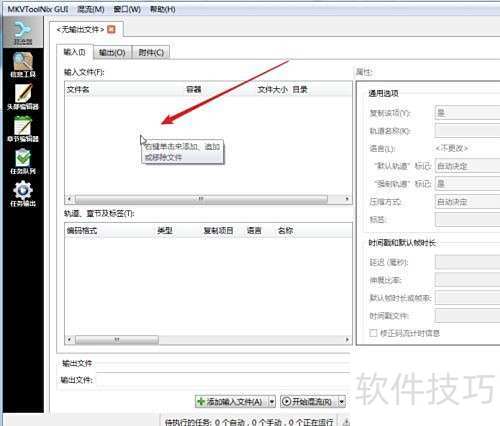Switch to the 输入(I) tab

click(x=75, y=52)
